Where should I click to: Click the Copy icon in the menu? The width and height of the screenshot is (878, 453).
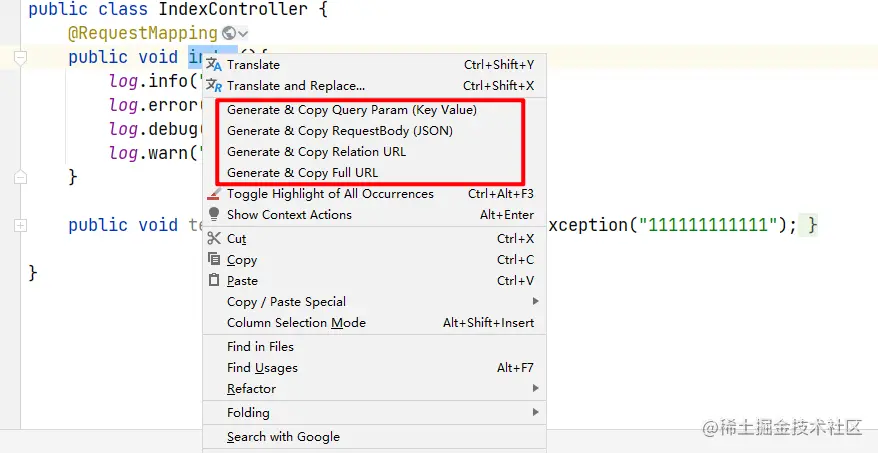(x=213, y=260)
